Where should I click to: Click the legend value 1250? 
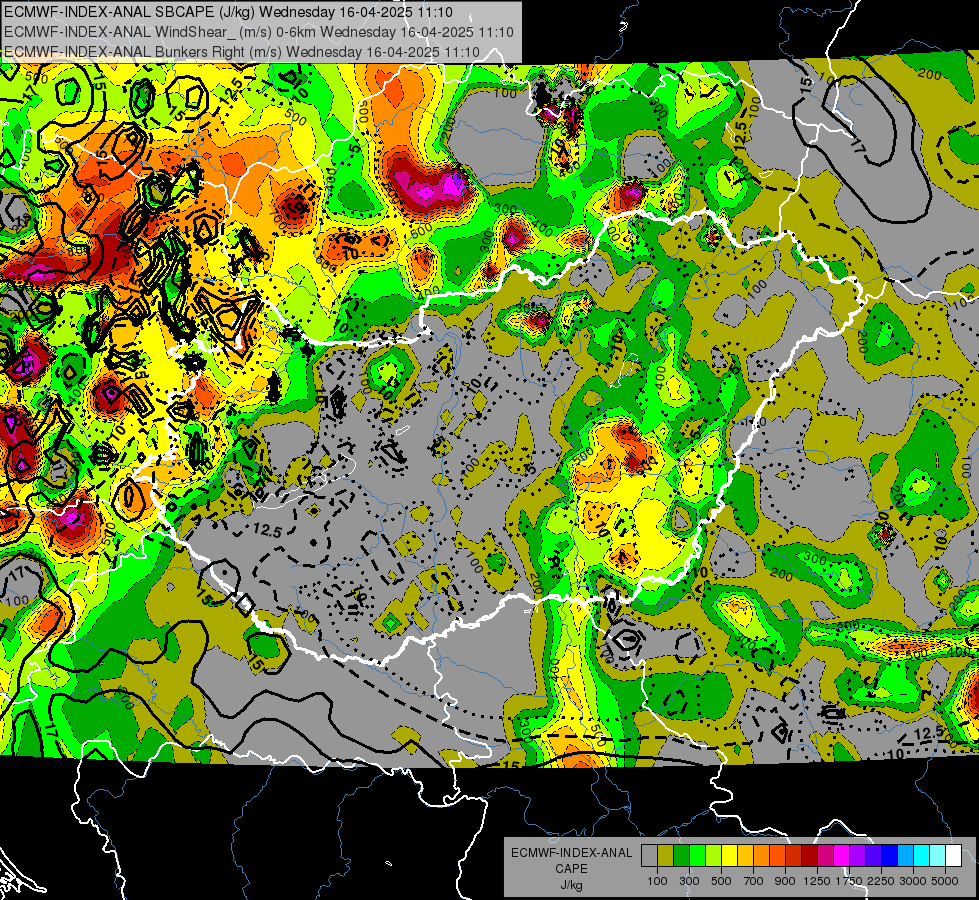click(x=817, y=881)
